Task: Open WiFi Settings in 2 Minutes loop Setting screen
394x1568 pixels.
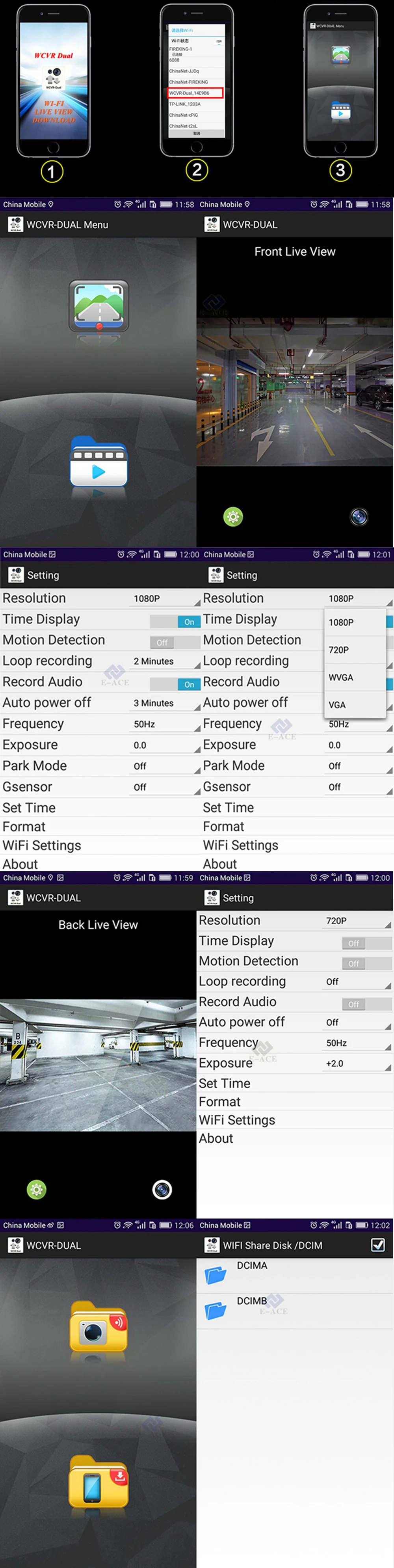Action: tap(100, 845)
